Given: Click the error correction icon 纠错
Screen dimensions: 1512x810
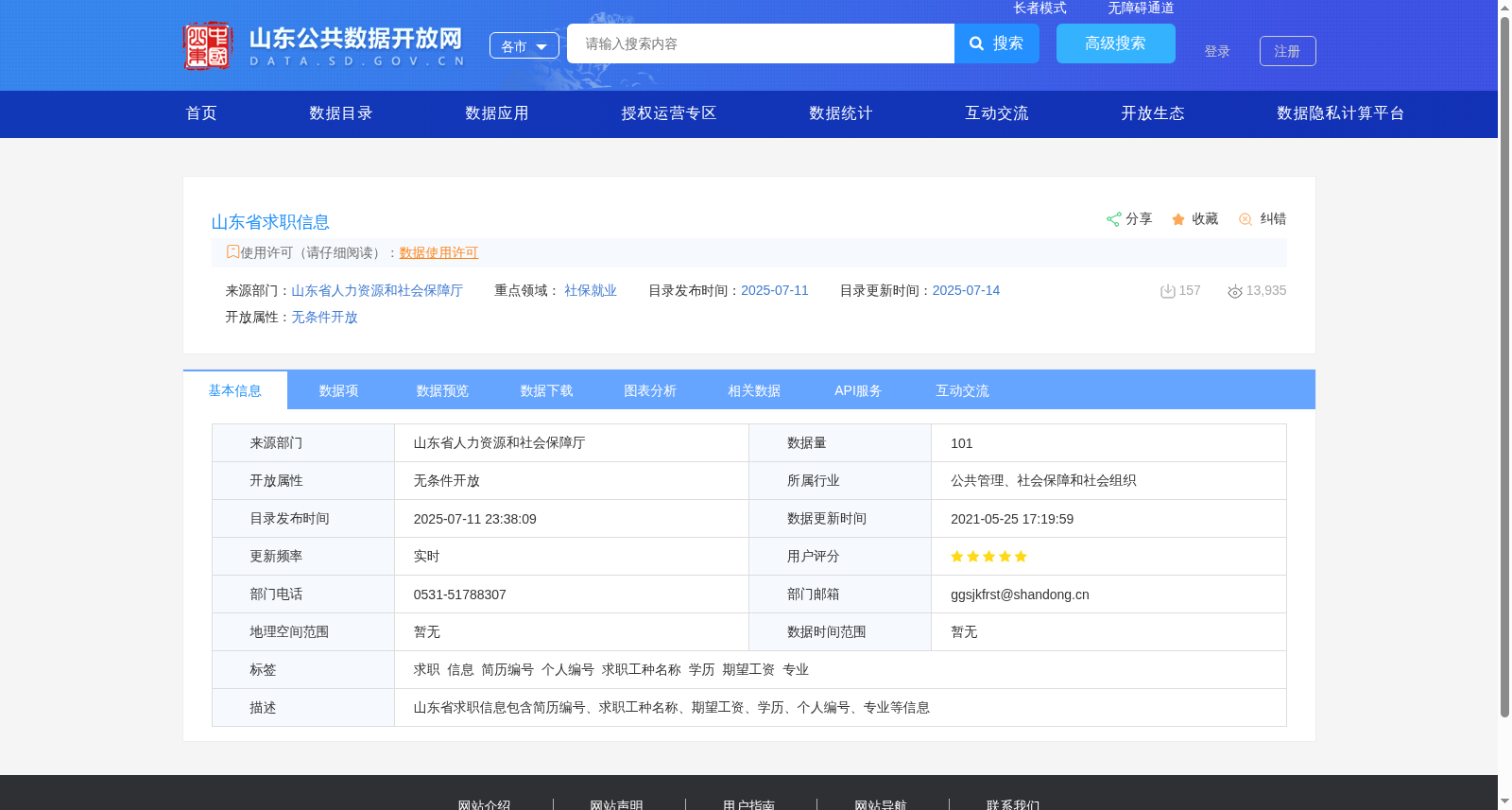Looking at the screenshot, I should pyautogui.click(x=1246, y=219).
